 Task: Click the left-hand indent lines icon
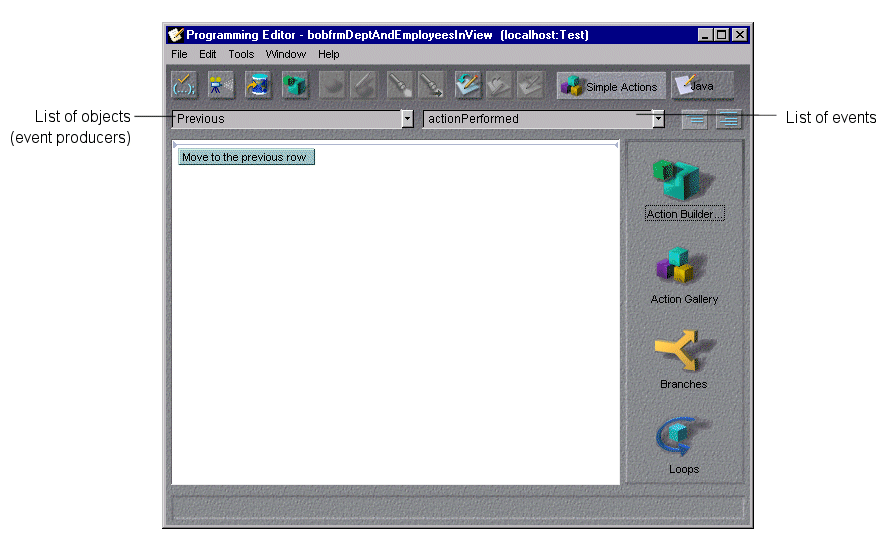coord(695,119)
